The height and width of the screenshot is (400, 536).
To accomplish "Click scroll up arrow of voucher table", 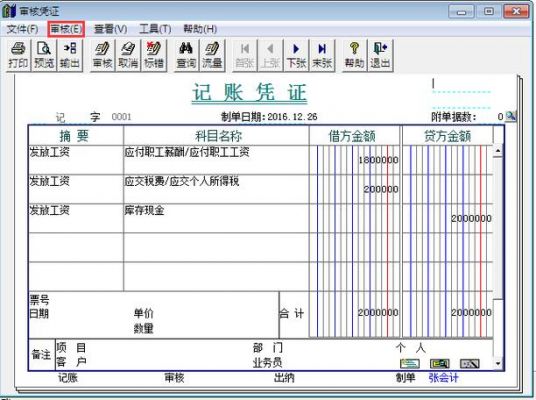I will (x=498, y=150).
